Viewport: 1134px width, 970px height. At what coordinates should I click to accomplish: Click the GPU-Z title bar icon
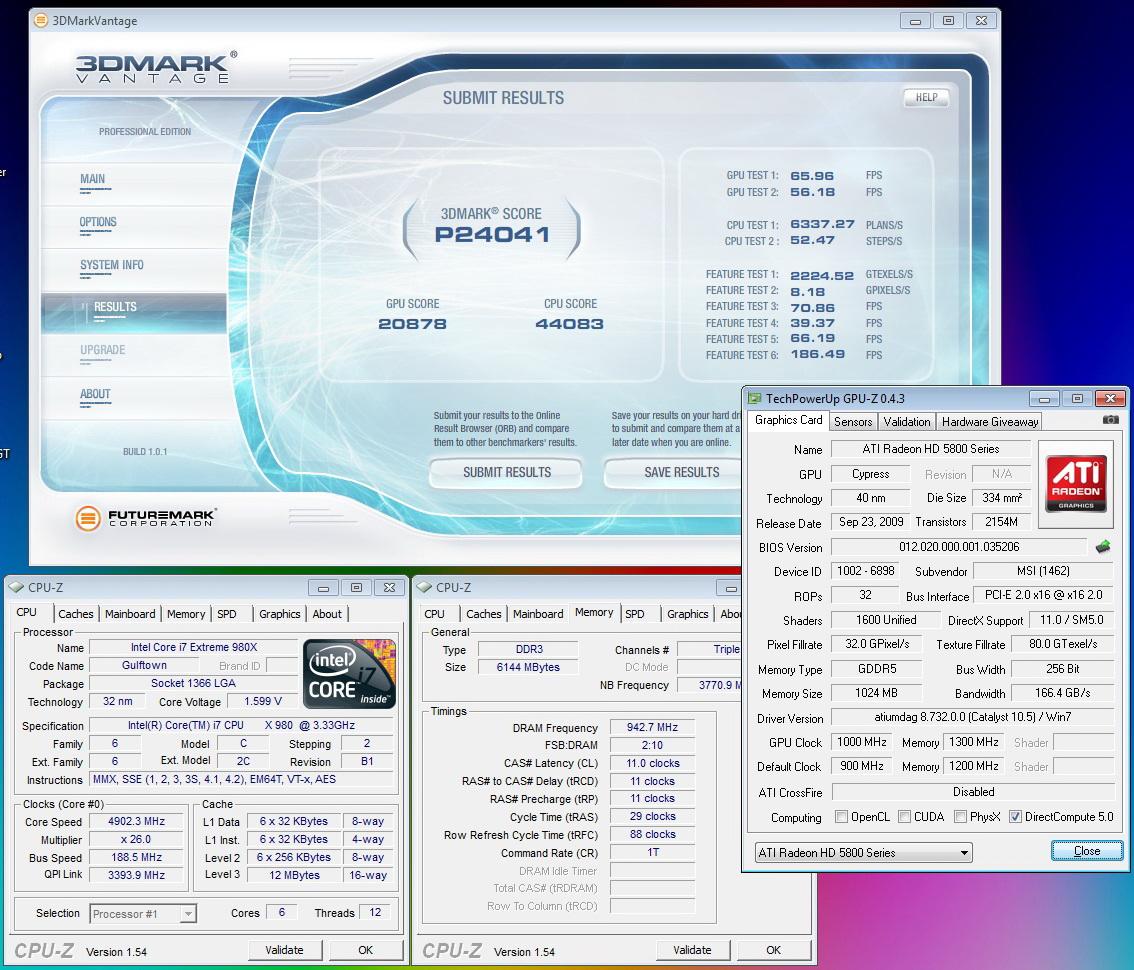(x=754, y=399)
